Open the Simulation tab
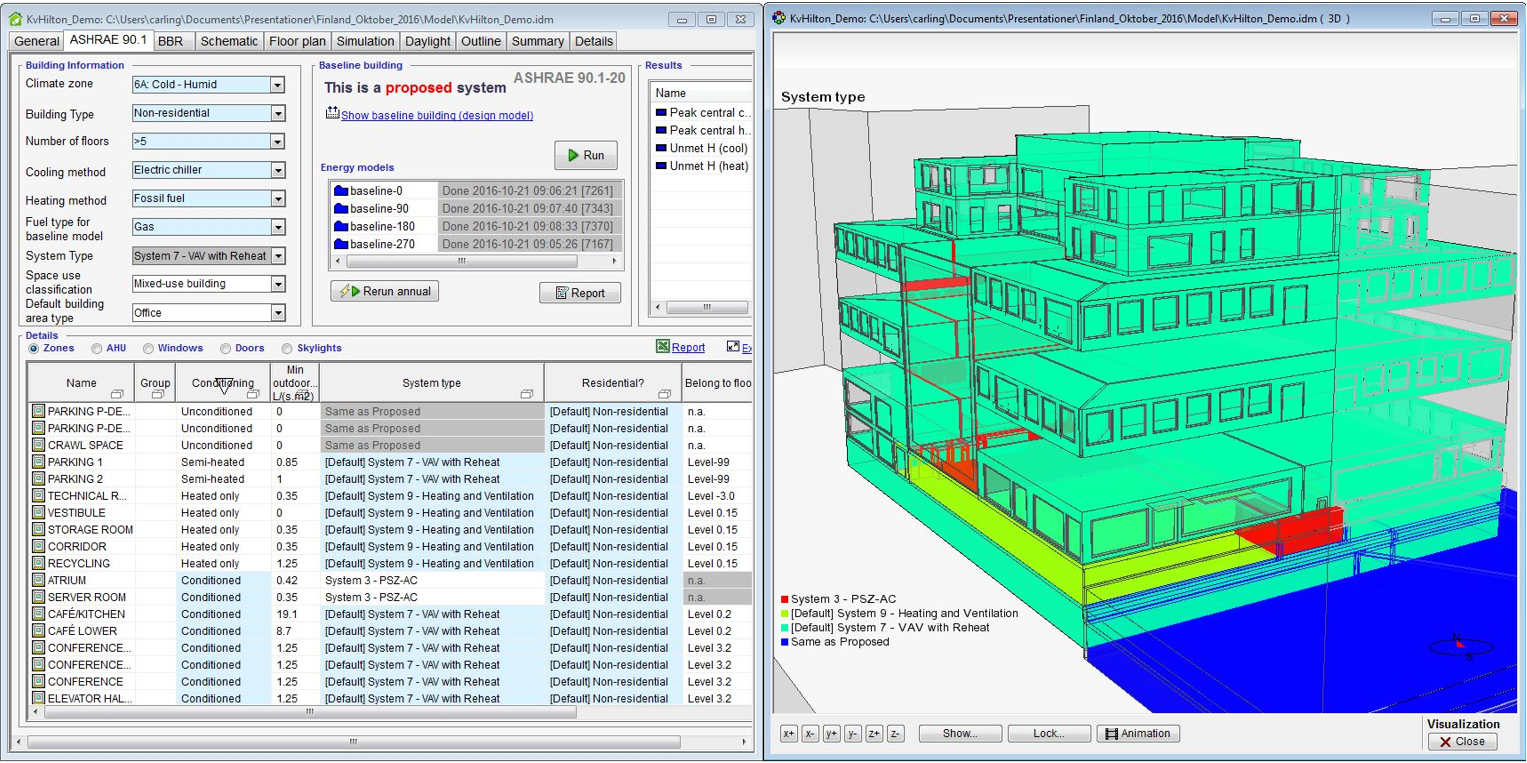The image size is (1527, 763). point(365,41)
